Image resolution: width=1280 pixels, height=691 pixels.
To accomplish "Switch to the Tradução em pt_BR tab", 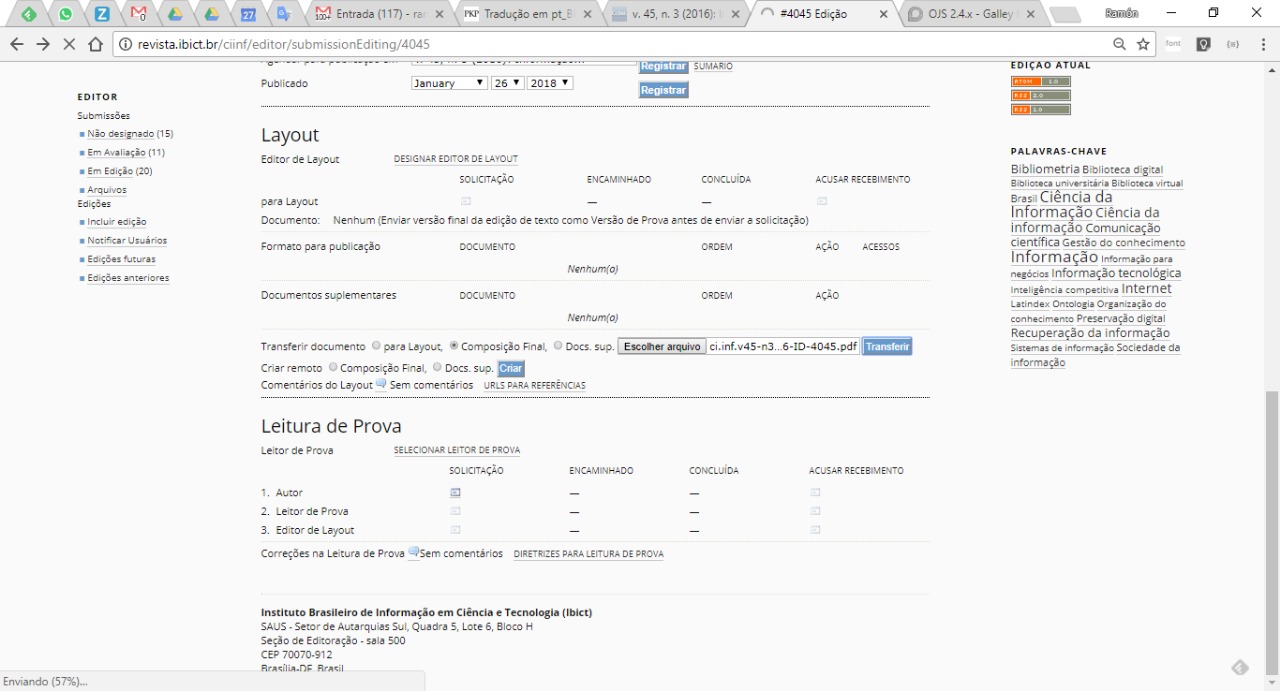I will 528,14.
